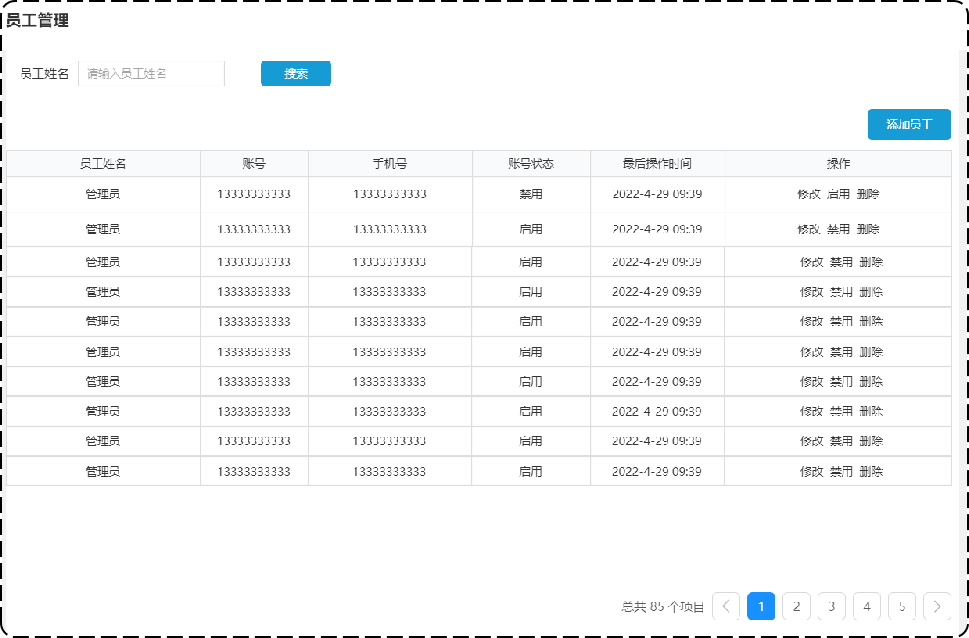The height and width of the screenshot is (638, 969).
Task: Focus the 员工姓名 search input
Action: click(150, 74)
